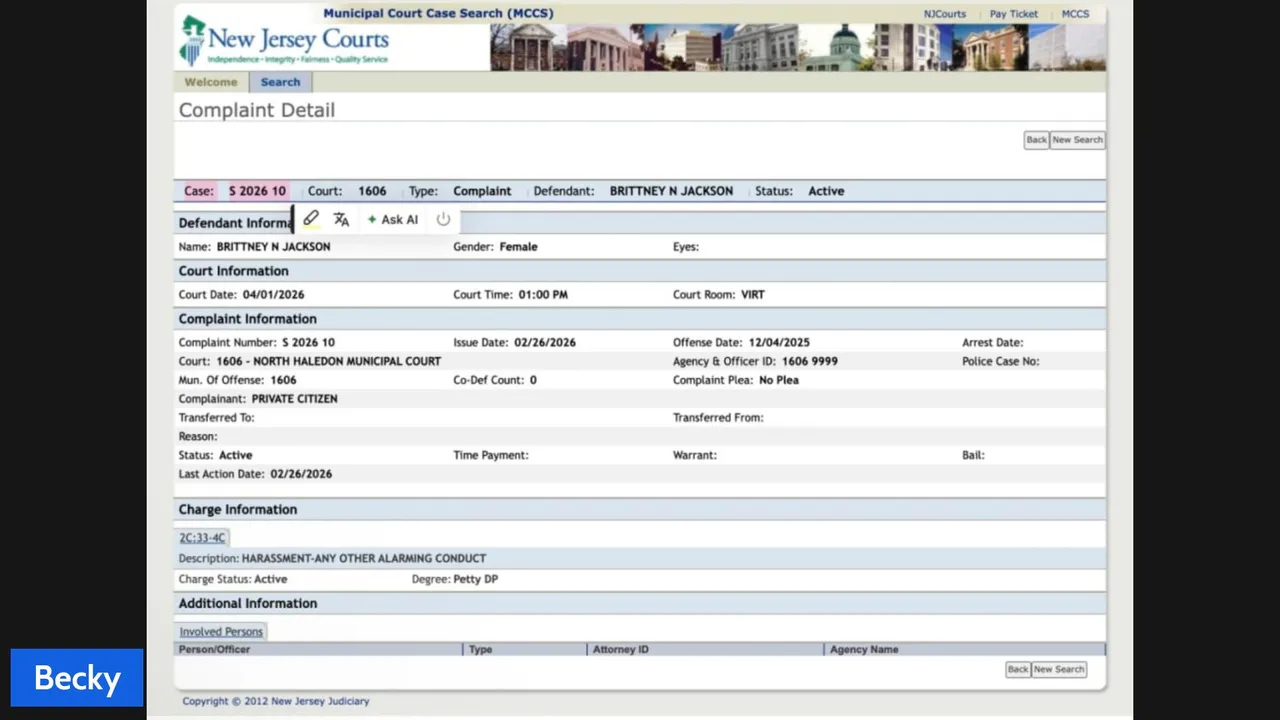Click the top Back button

click(1036, 140)
